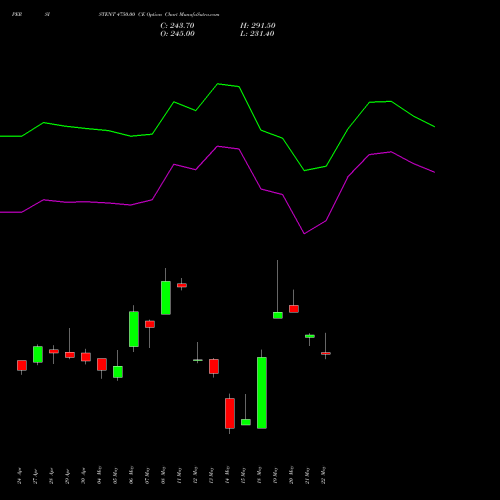Select the 27 Apr date label
500x500 pixels.
point(35,476)
